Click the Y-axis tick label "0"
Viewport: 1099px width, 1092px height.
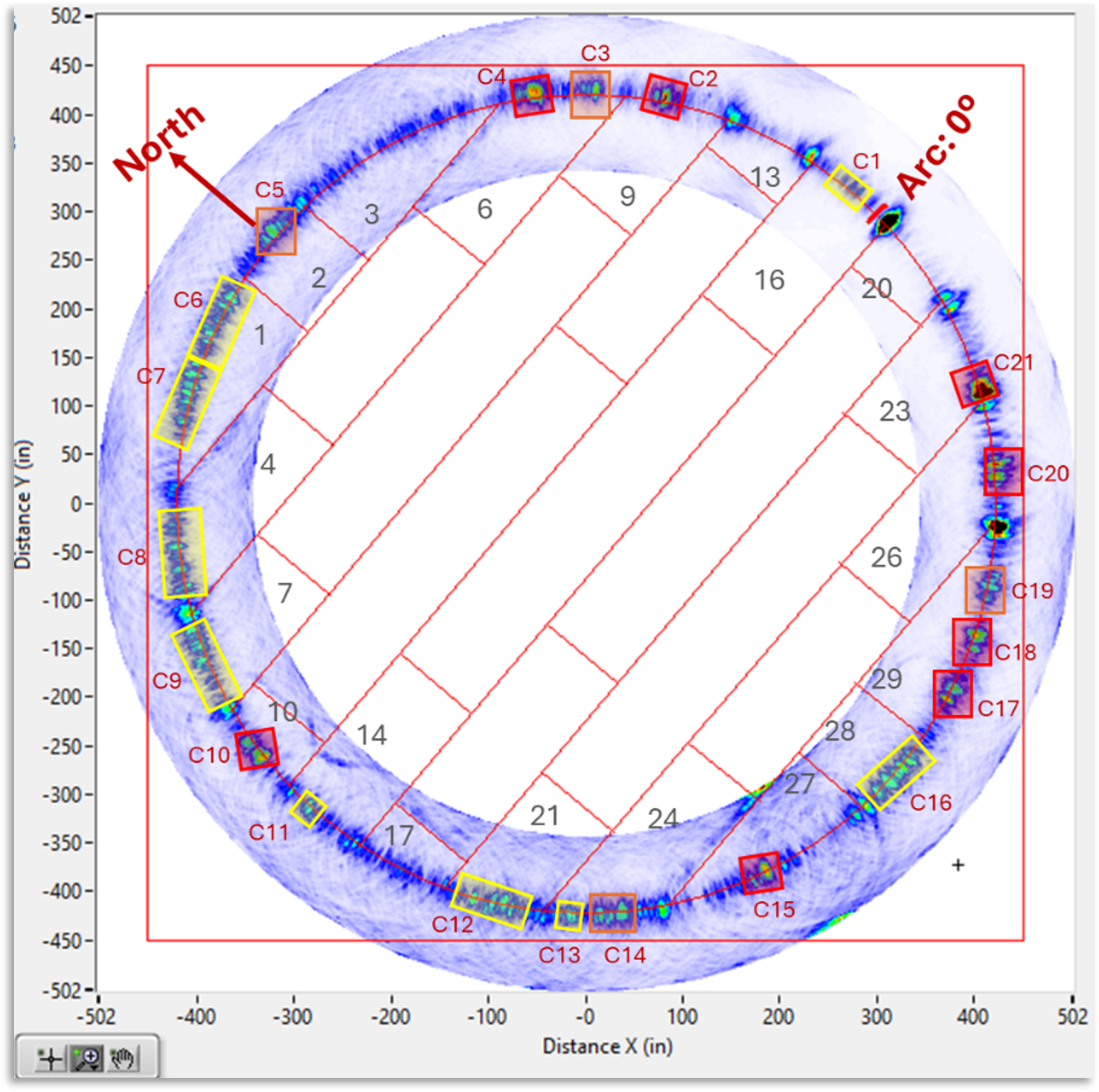pyautogui.click(x=76, y=504)
